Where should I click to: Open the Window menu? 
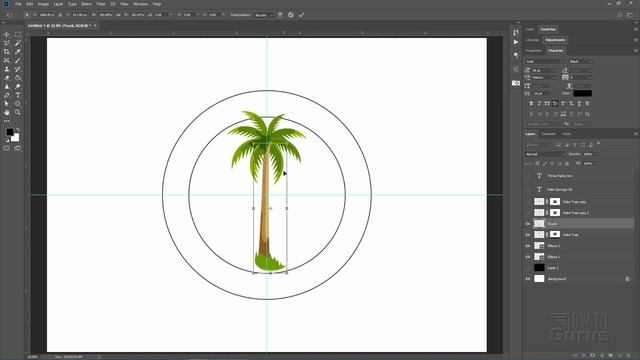click(140, 4)
